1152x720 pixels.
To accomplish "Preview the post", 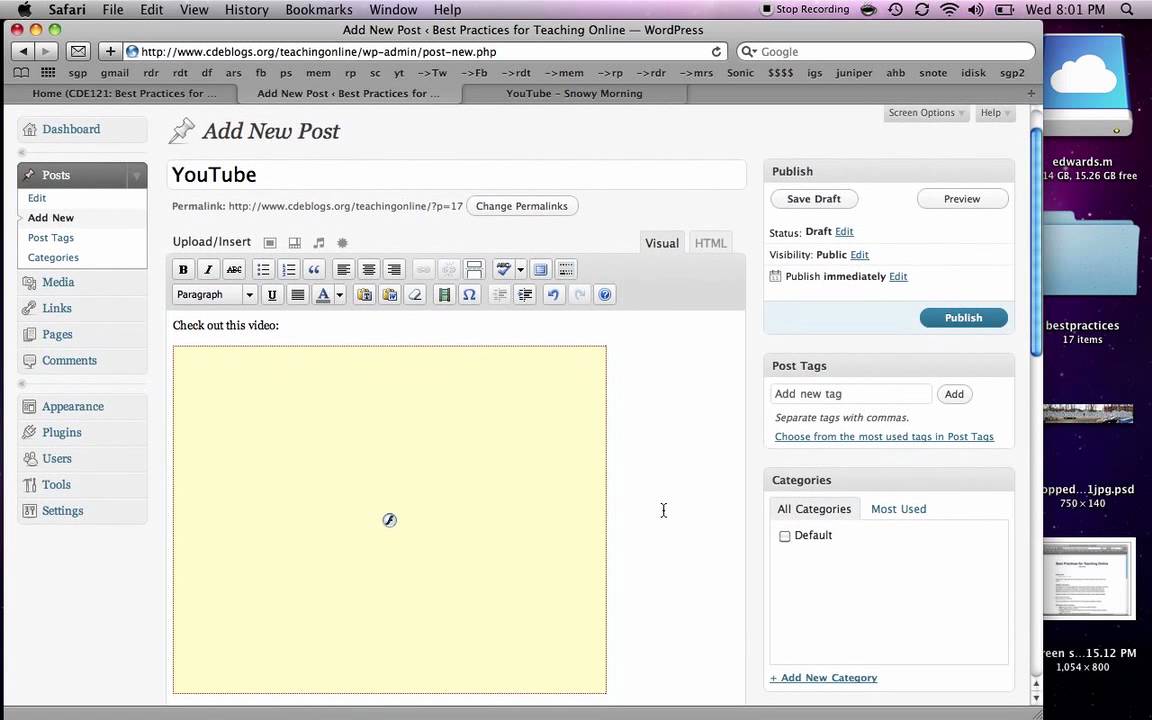I will [x=962, y=199].
